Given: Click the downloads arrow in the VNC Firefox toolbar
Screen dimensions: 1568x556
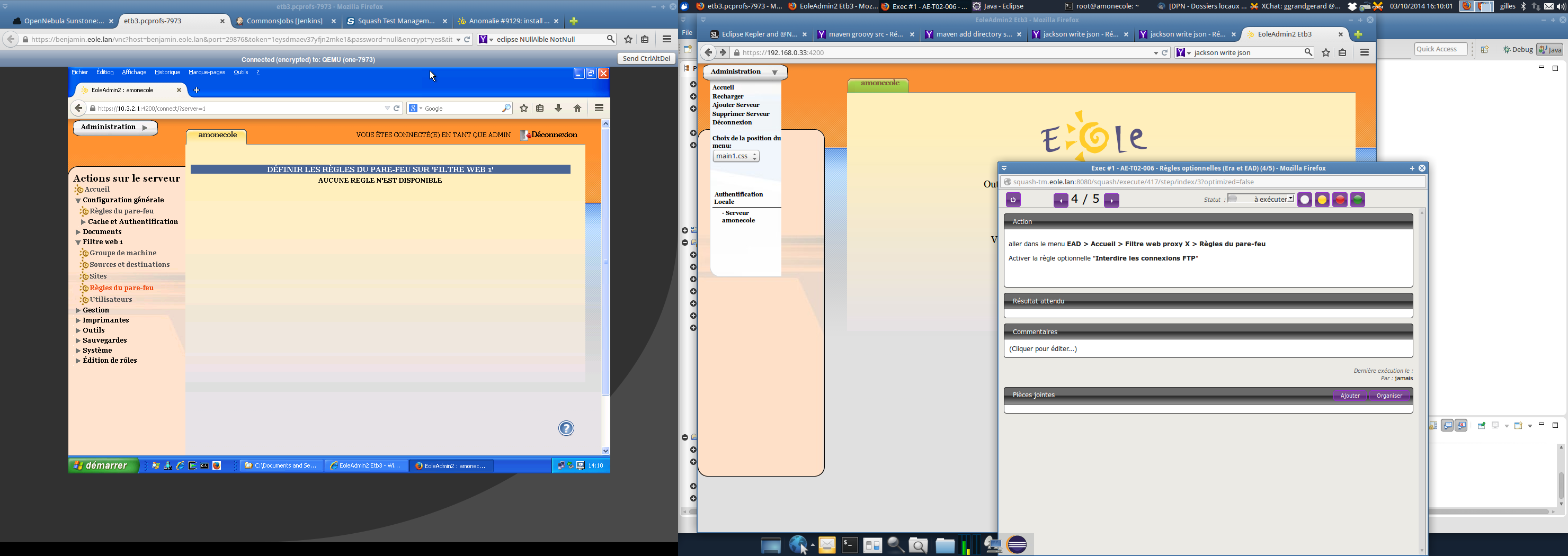Looking at the screenshot, I should point(558,108).
